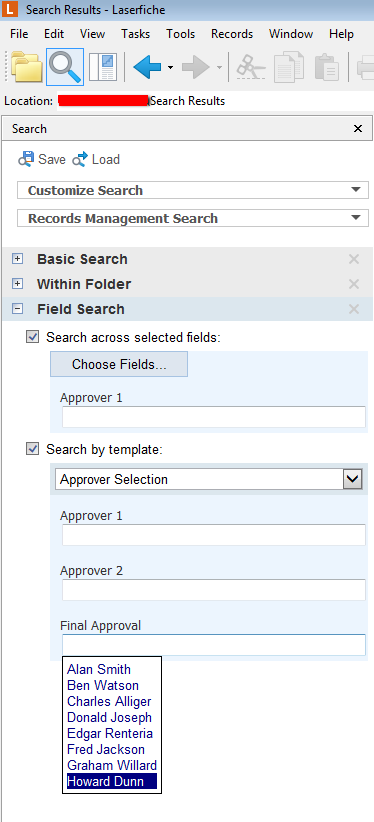The image size is (374, 822).
Task: Save the current search
Action: [x=42, y=159]
